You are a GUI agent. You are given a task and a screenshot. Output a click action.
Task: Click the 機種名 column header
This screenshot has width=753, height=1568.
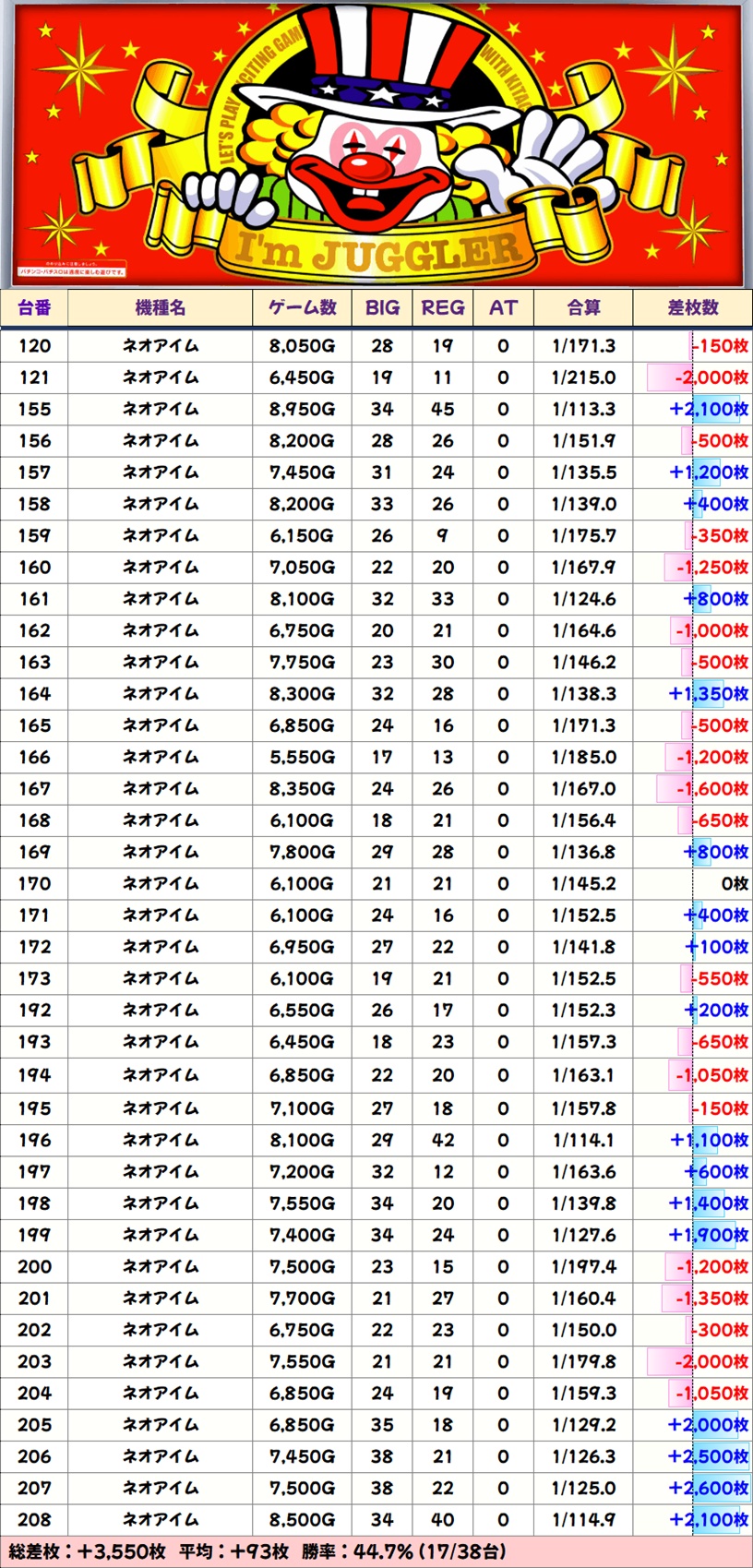point(161,308)
